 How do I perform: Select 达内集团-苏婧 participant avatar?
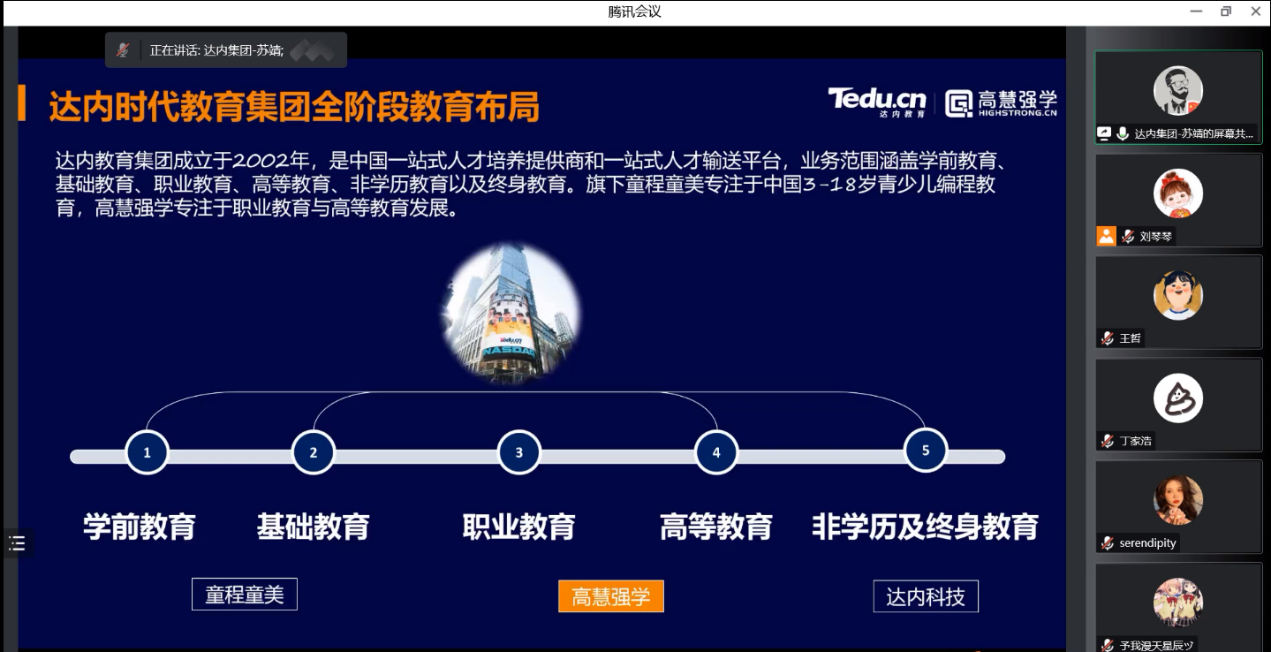(x=1178, y=91)
